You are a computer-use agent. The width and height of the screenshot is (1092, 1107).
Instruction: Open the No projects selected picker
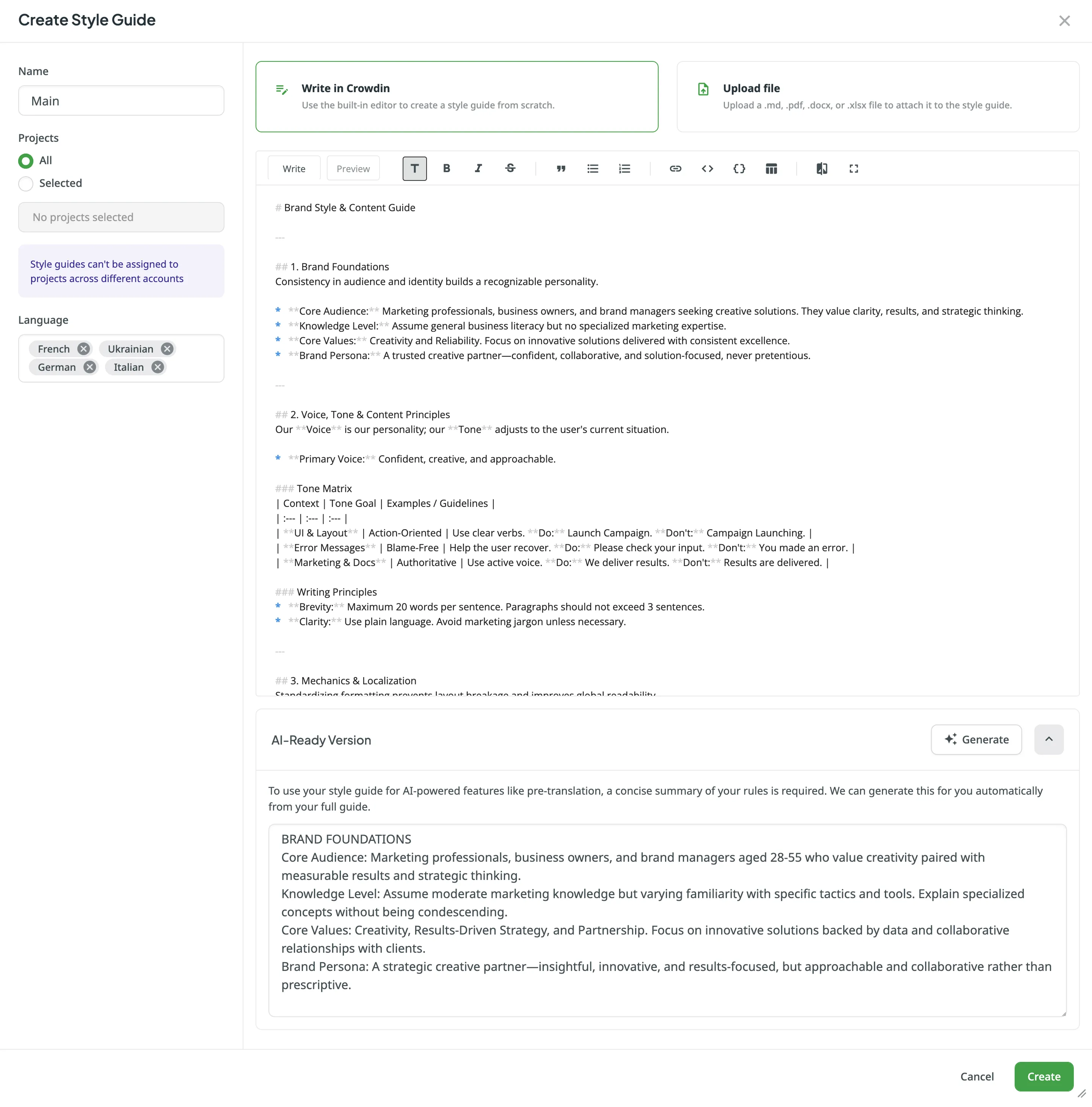pos(120,217)
